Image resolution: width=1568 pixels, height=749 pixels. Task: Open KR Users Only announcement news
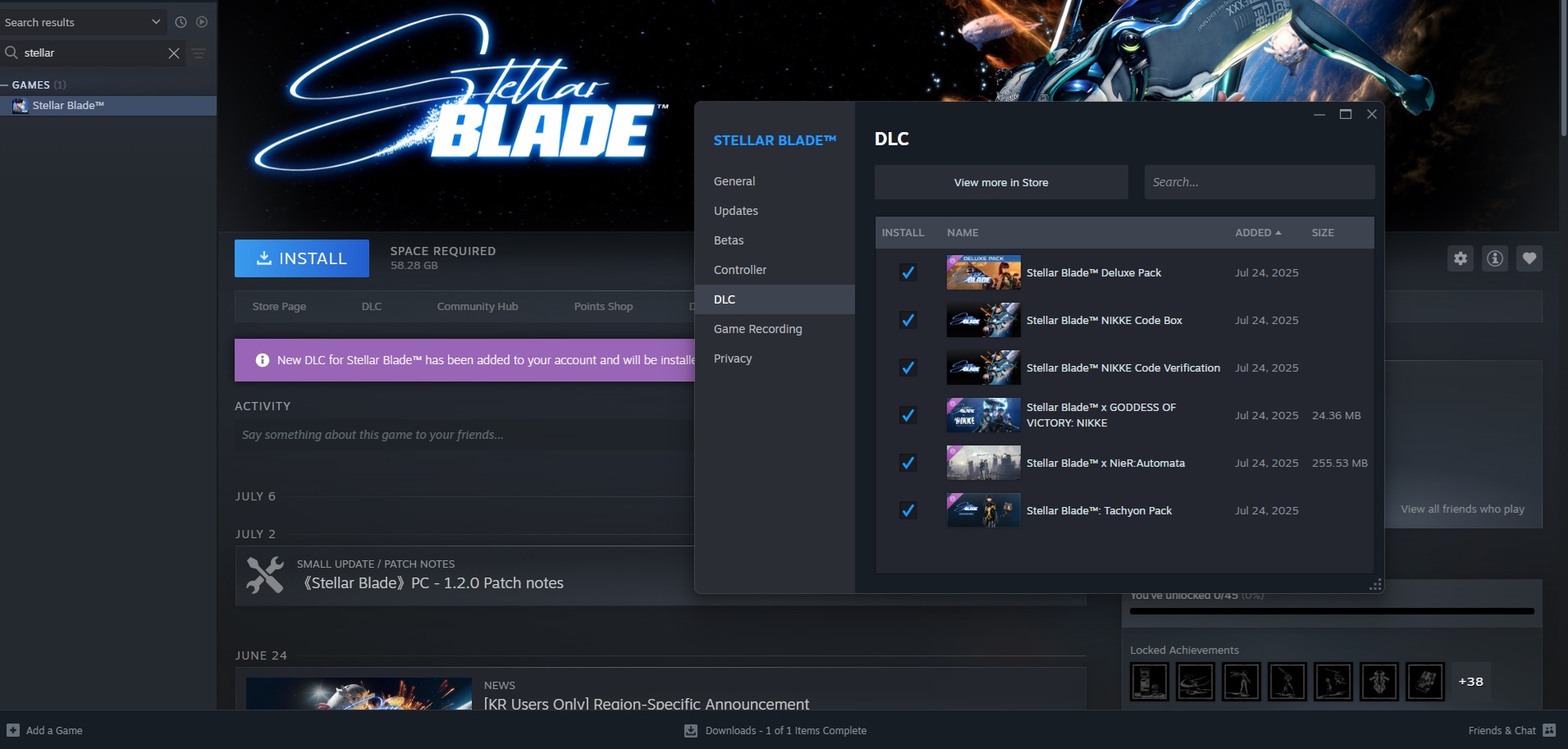pyautogui.click(x=647, y=704)
